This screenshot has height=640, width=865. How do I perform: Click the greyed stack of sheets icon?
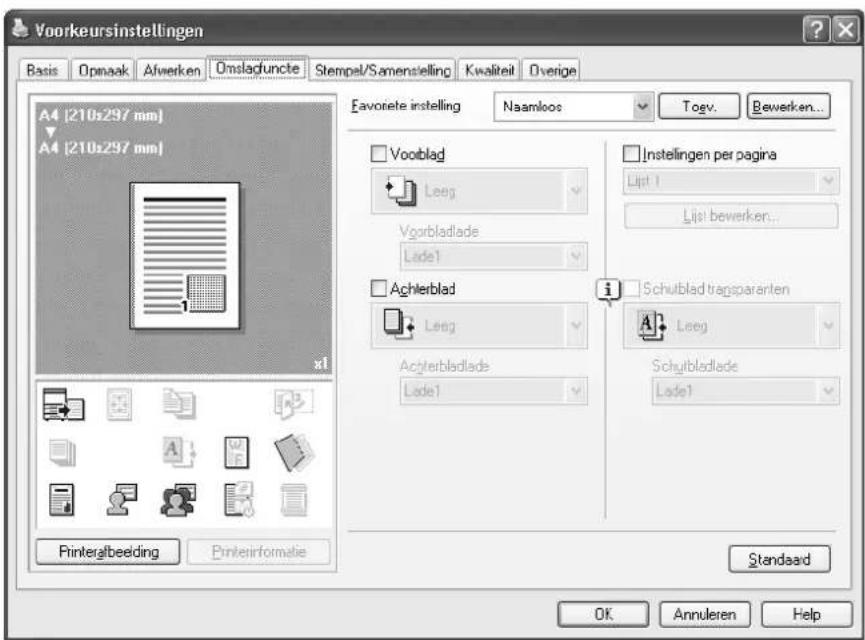(x=62, y=452)
